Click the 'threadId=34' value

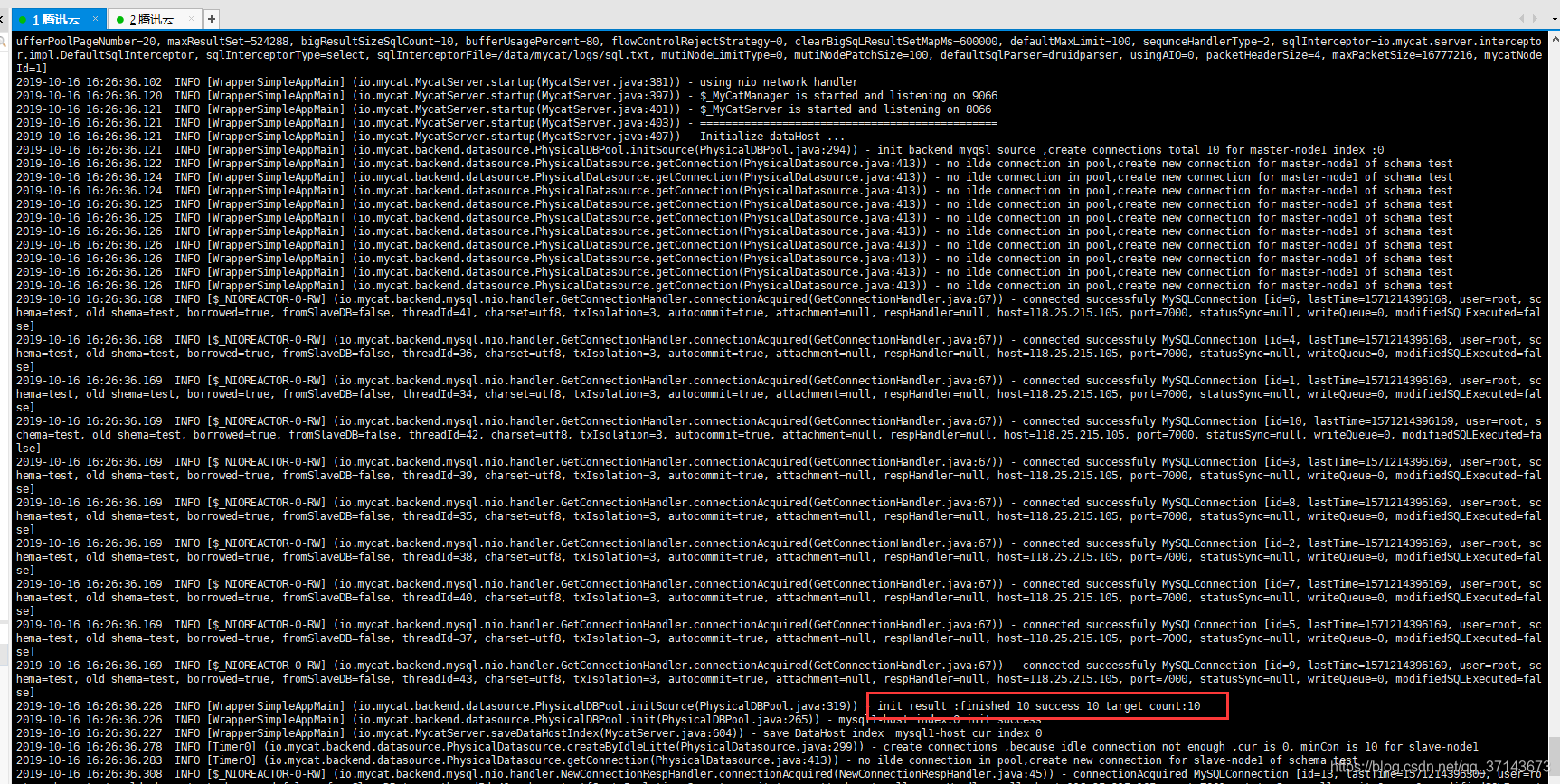coord(438,394)
